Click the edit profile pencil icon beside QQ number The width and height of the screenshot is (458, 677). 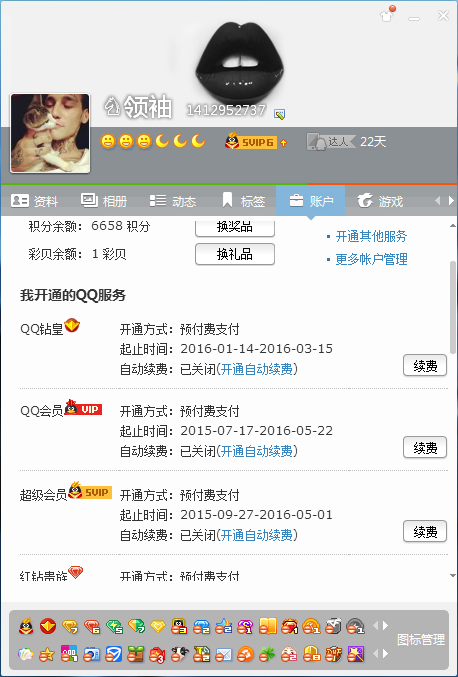click(x=279, y=114)
